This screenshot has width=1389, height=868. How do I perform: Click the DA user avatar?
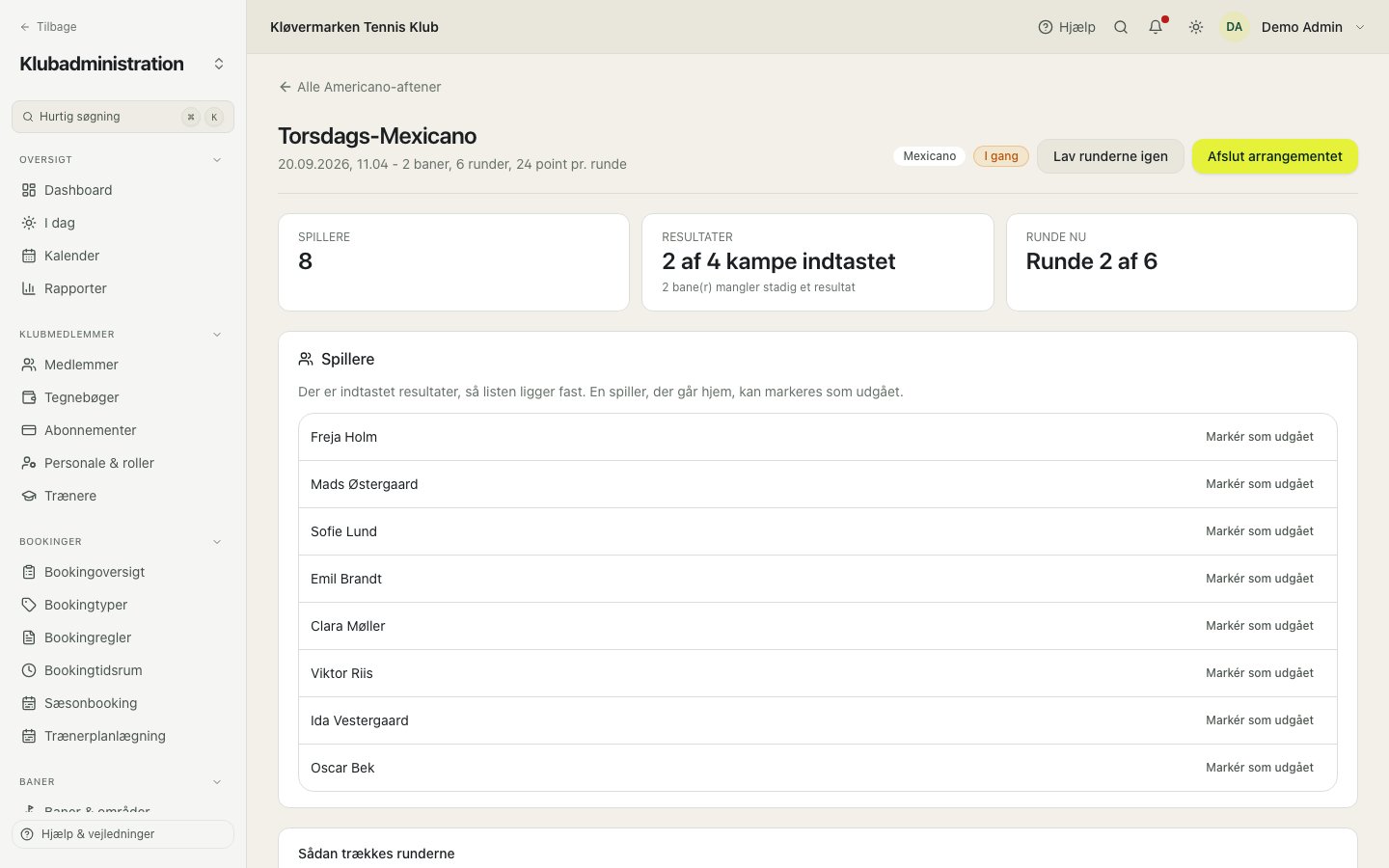coord(1235,27)
